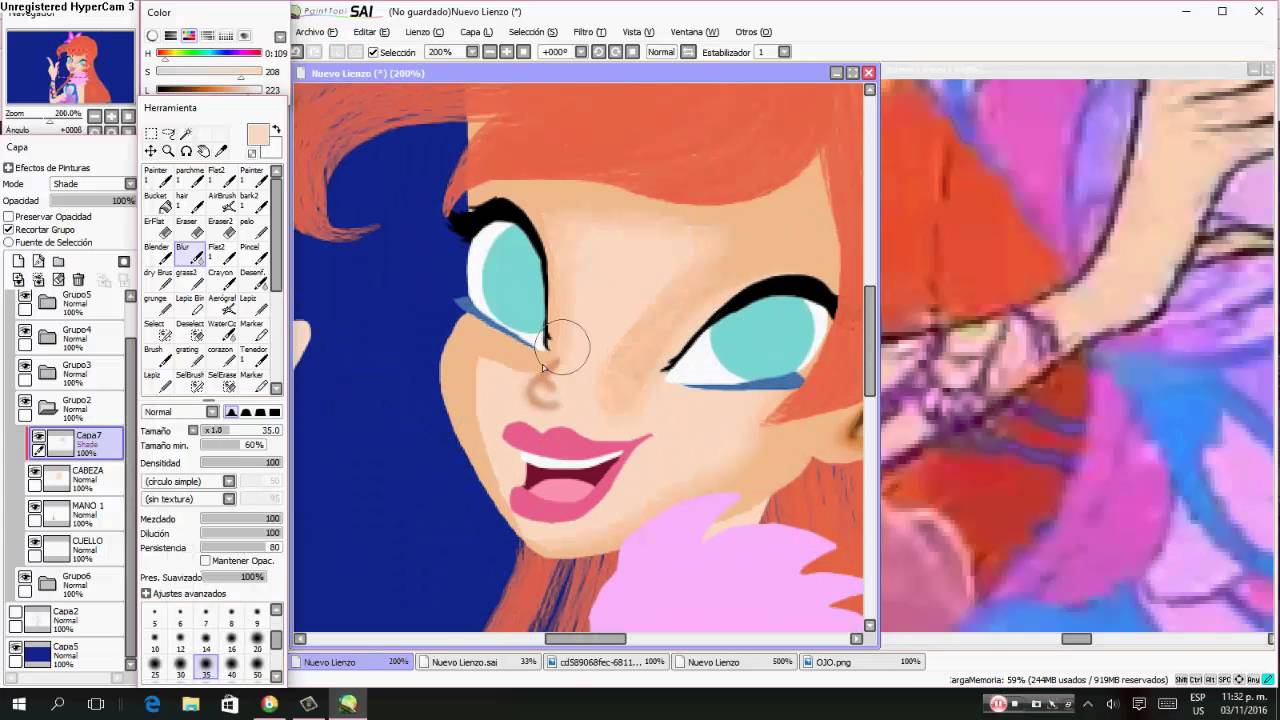Uncheck Recortar Grupo checkbox
The height and width of the screenshot is (720, 1280).
point(9,230)
